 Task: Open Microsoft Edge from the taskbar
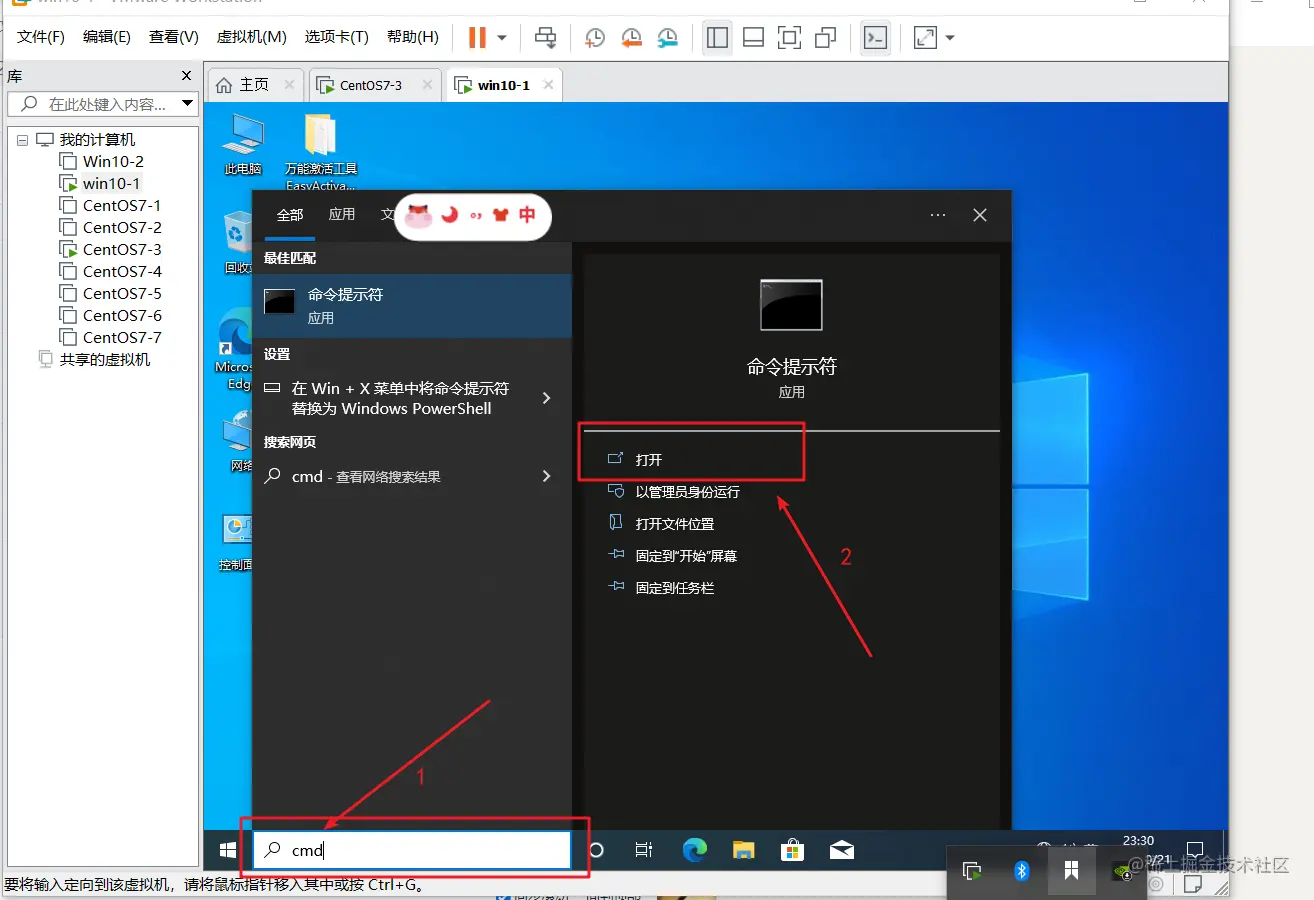coord(694,850)
